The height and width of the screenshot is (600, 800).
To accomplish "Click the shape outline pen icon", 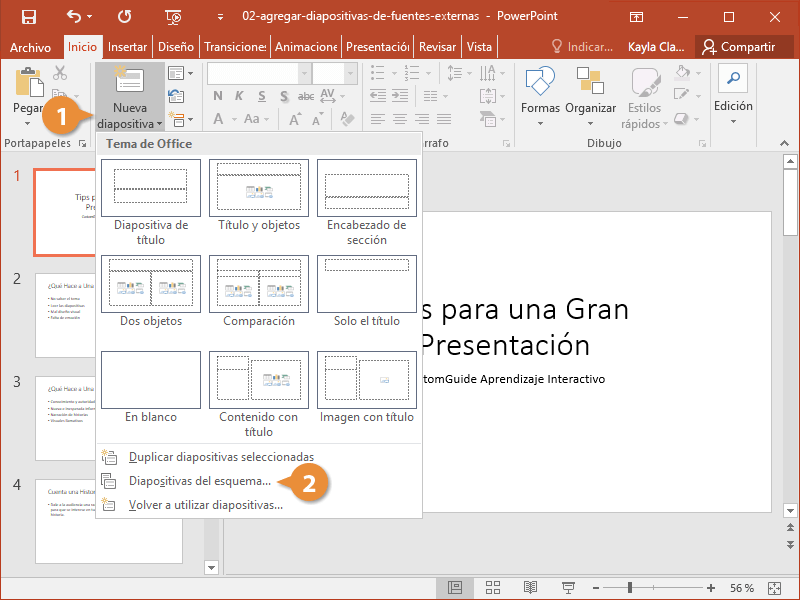I will point(681,95).
